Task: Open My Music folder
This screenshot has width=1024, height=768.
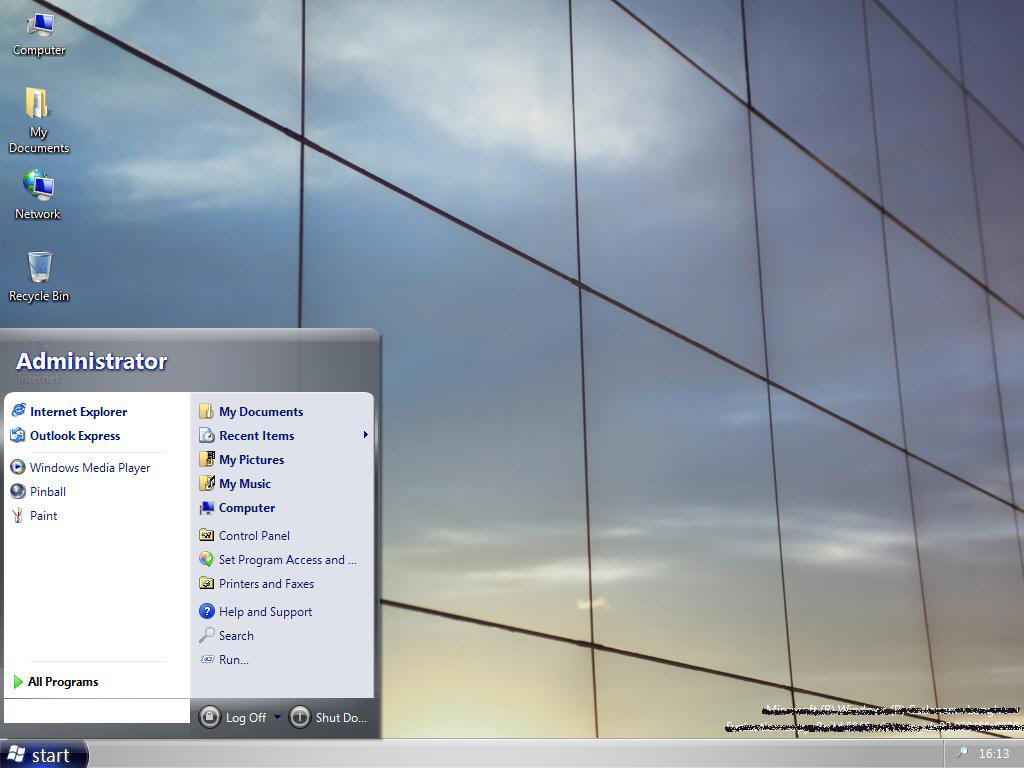Action: coord(235,484)
